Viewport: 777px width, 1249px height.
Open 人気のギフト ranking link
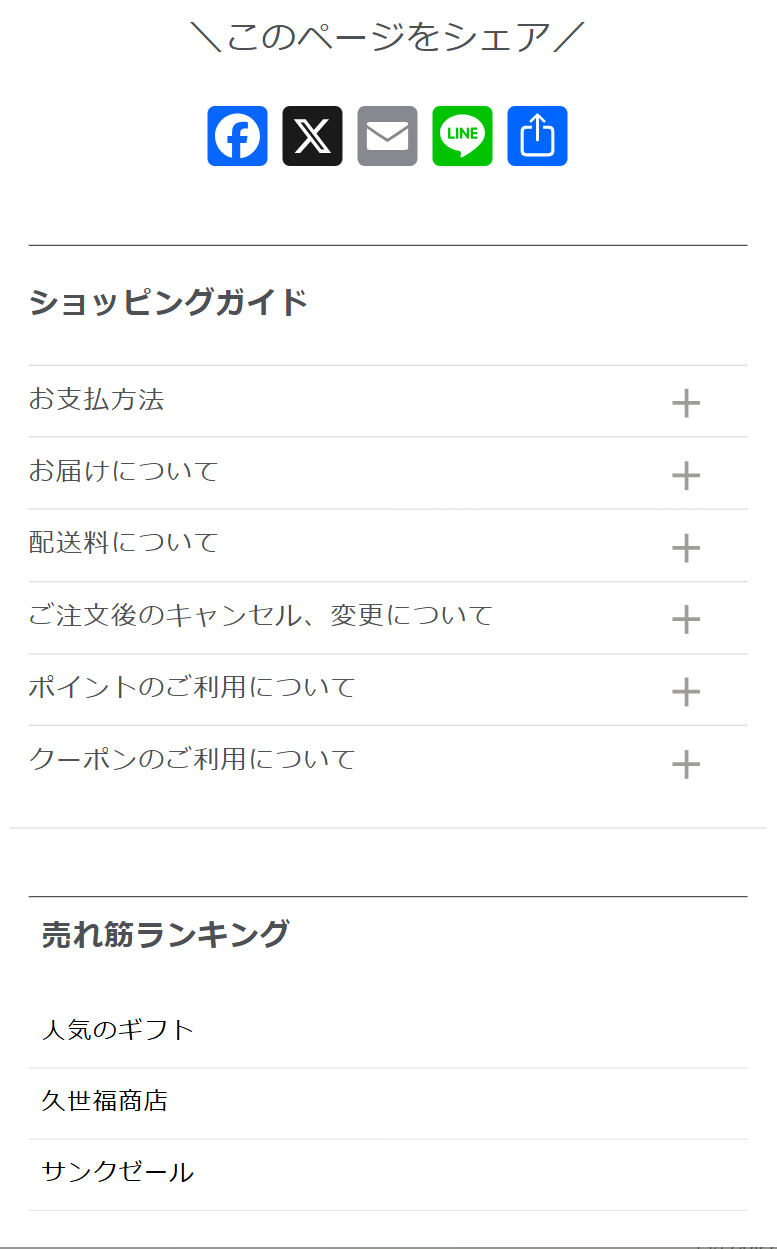point(118,1030)
